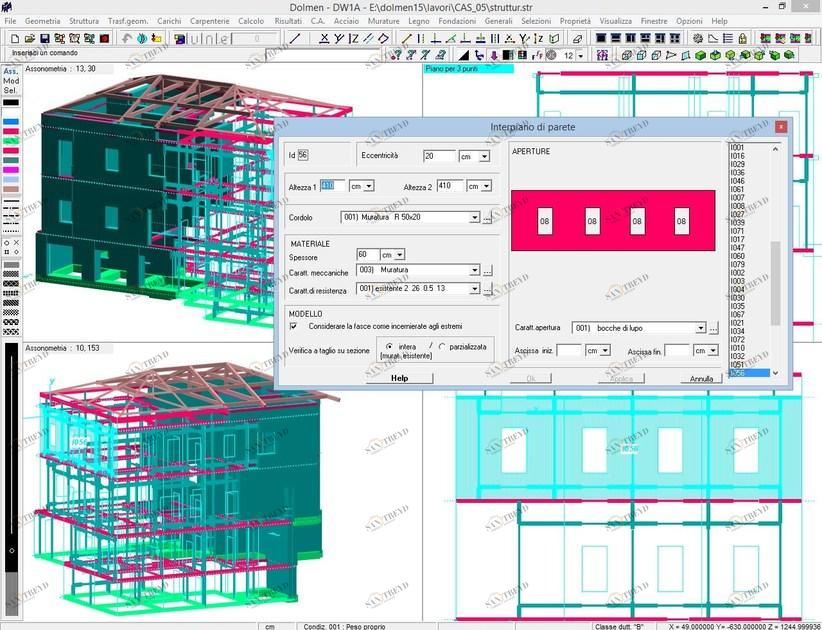Select the 'parzializzata' radio button

click(442, 346)
